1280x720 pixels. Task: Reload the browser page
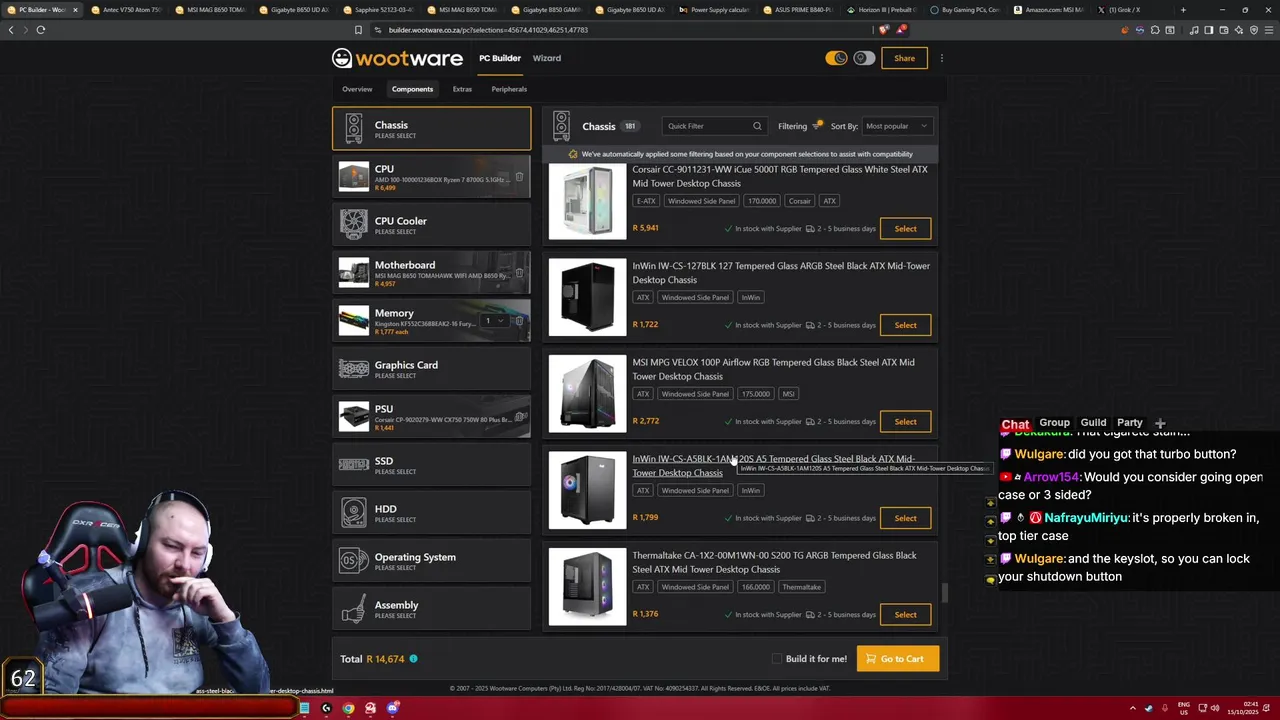(41, 30)
